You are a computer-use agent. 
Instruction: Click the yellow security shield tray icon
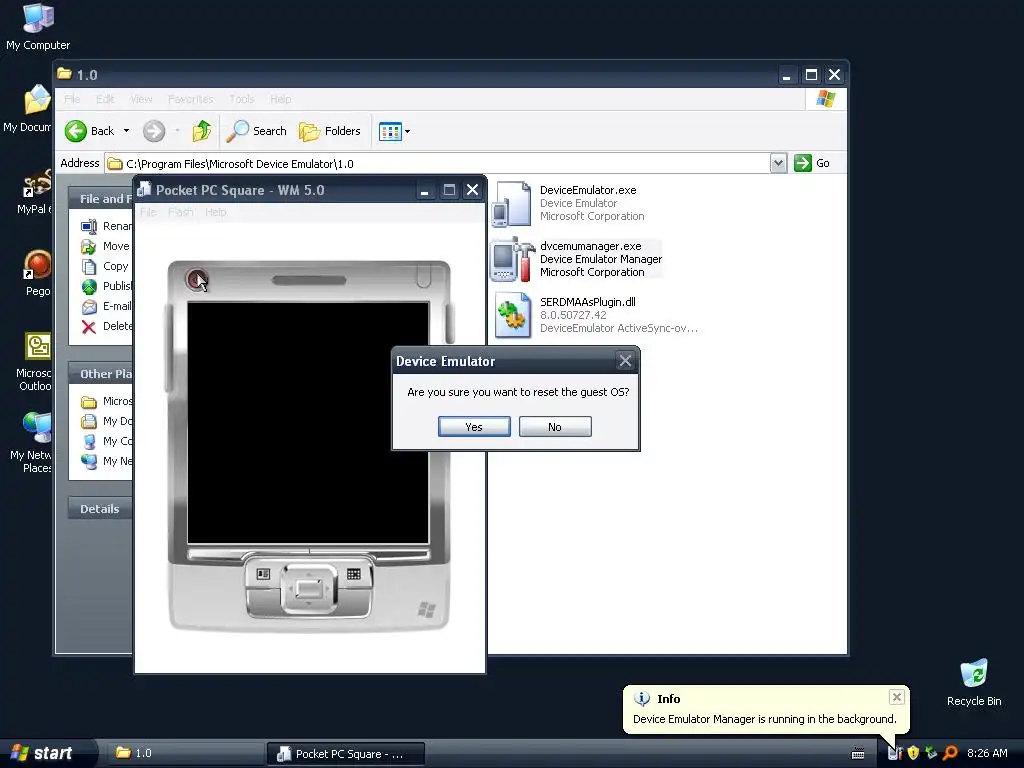pyautogui.click(x=913, y=753)
